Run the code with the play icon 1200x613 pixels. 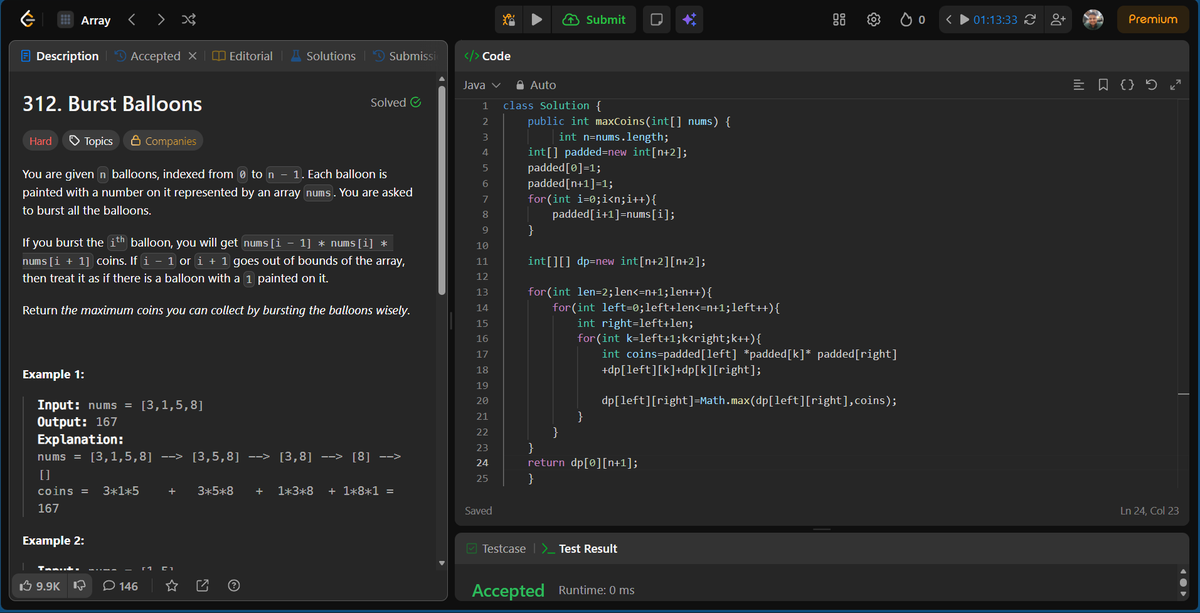tap(536, 19)
